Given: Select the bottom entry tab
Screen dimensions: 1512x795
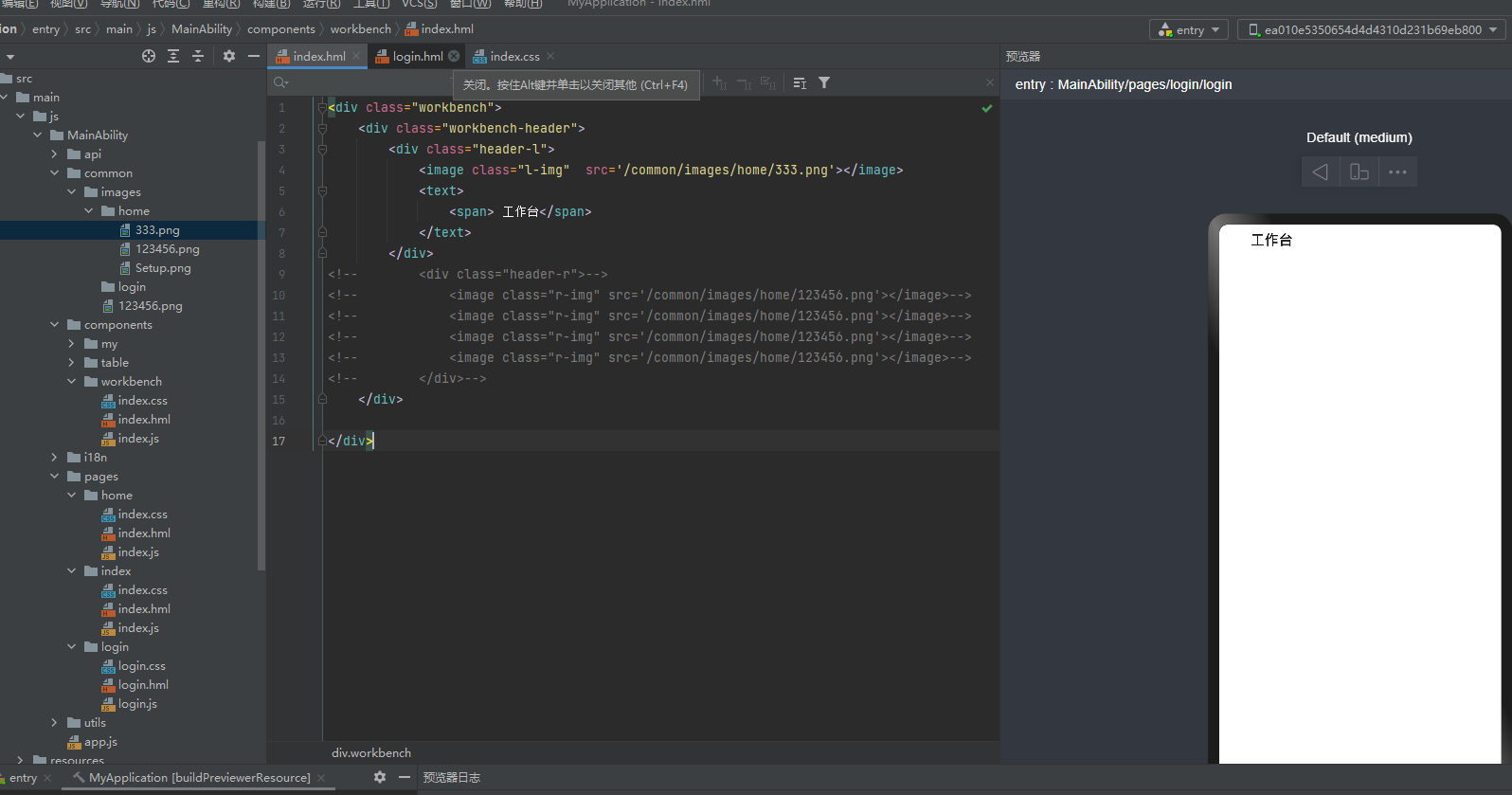Looking at the screenshot, I should point(24,778).
